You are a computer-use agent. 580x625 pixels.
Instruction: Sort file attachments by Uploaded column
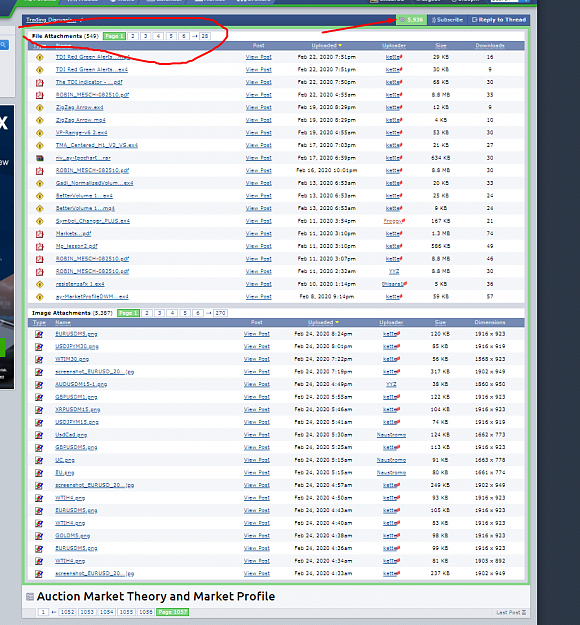(326, 45)
